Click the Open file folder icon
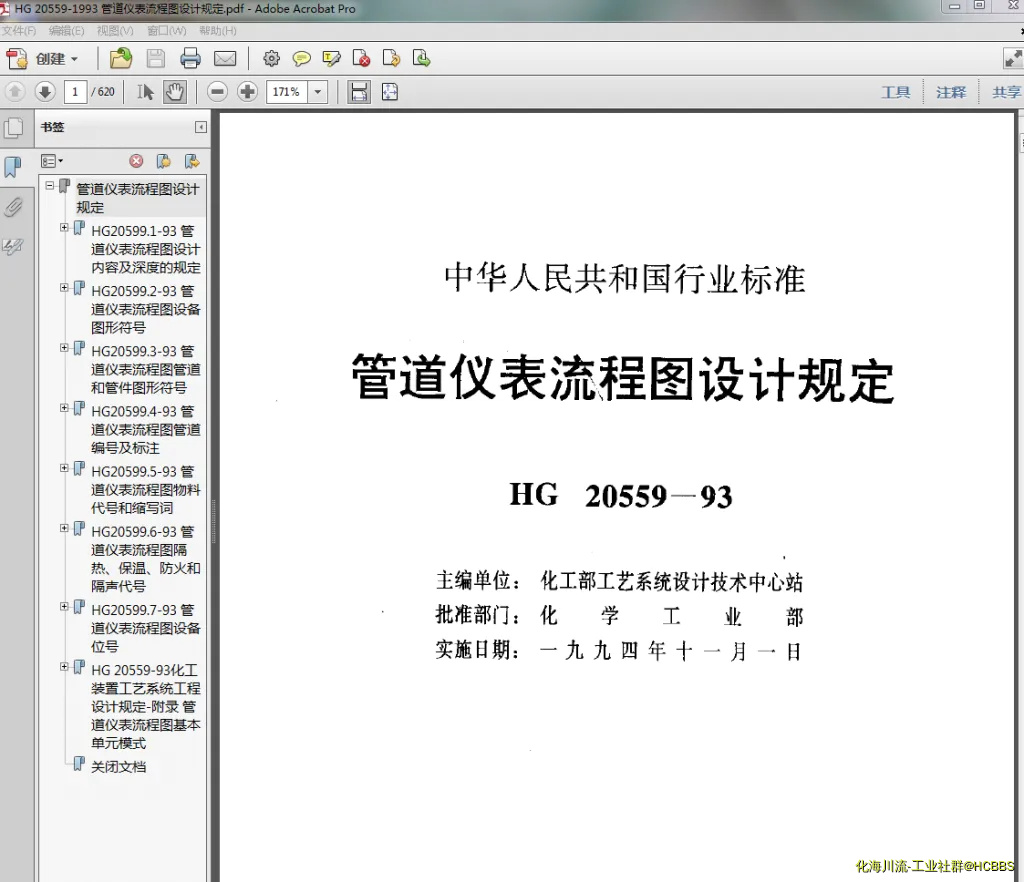 [121, 58]
